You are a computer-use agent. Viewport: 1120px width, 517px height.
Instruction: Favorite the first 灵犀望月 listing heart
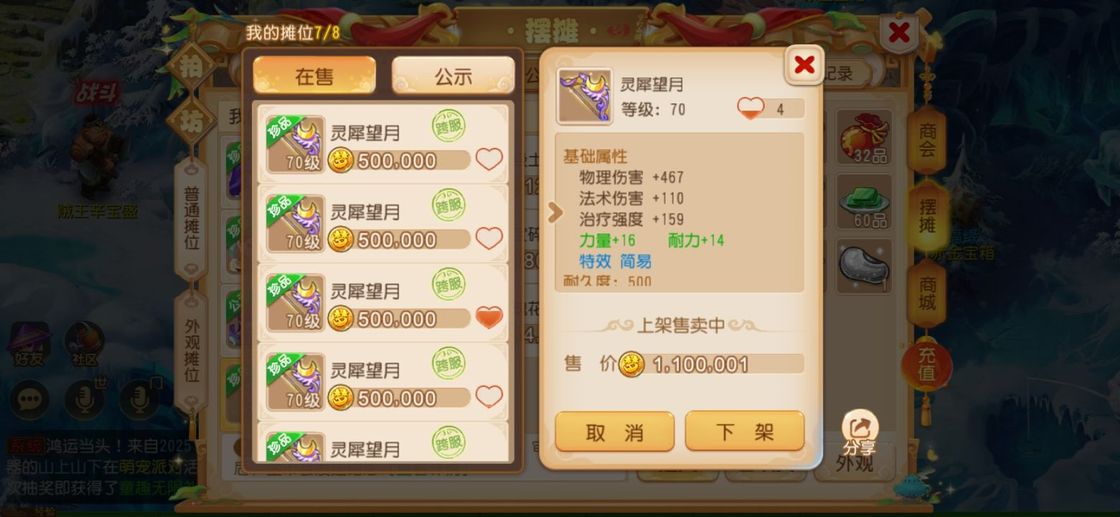(x=489, y=159)
